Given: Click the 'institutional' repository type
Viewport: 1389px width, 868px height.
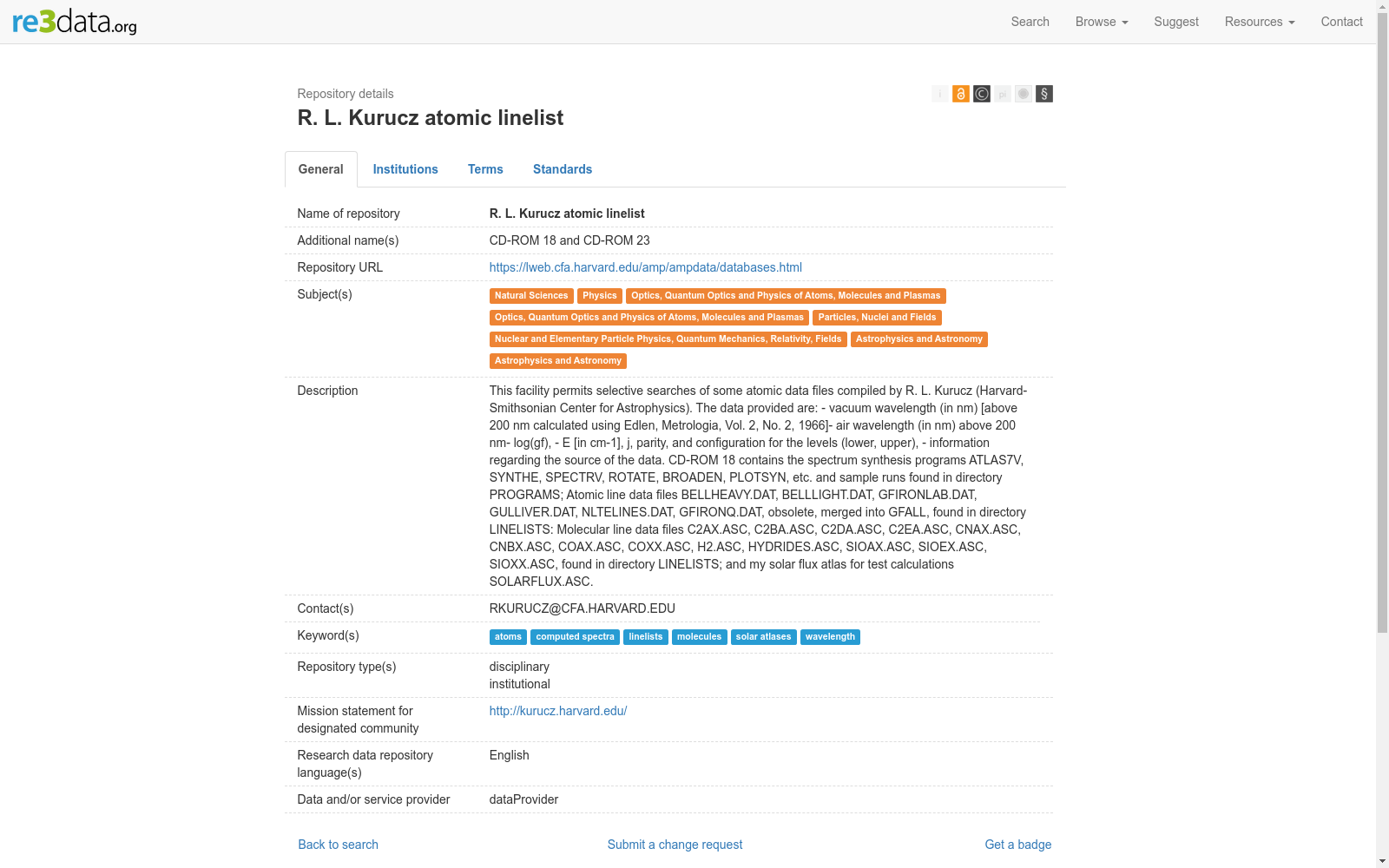Looking at the screenshot, I should [520, 684].
